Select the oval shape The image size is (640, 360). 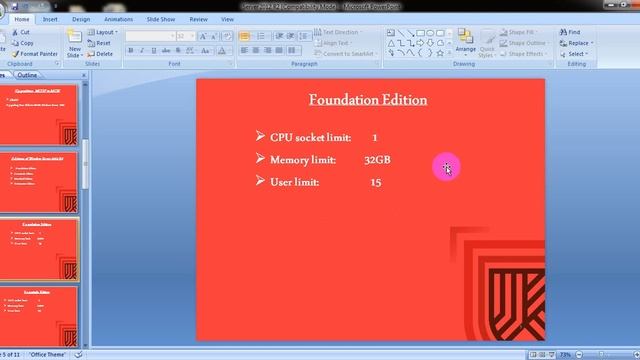[x=430, y=33]
